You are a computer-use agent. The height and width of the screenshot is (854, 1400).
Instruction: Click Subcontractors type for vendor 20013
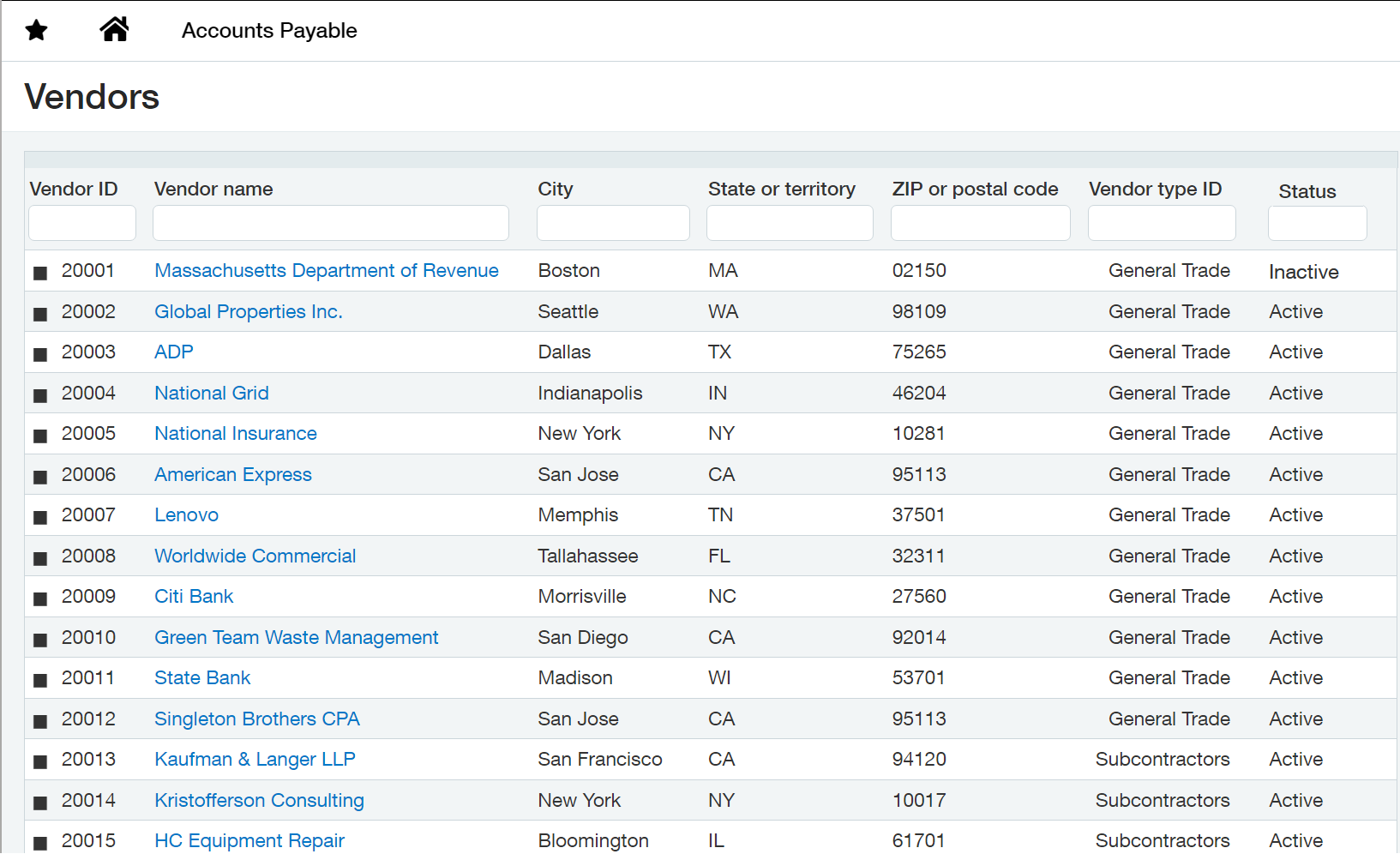[1163, 759]
